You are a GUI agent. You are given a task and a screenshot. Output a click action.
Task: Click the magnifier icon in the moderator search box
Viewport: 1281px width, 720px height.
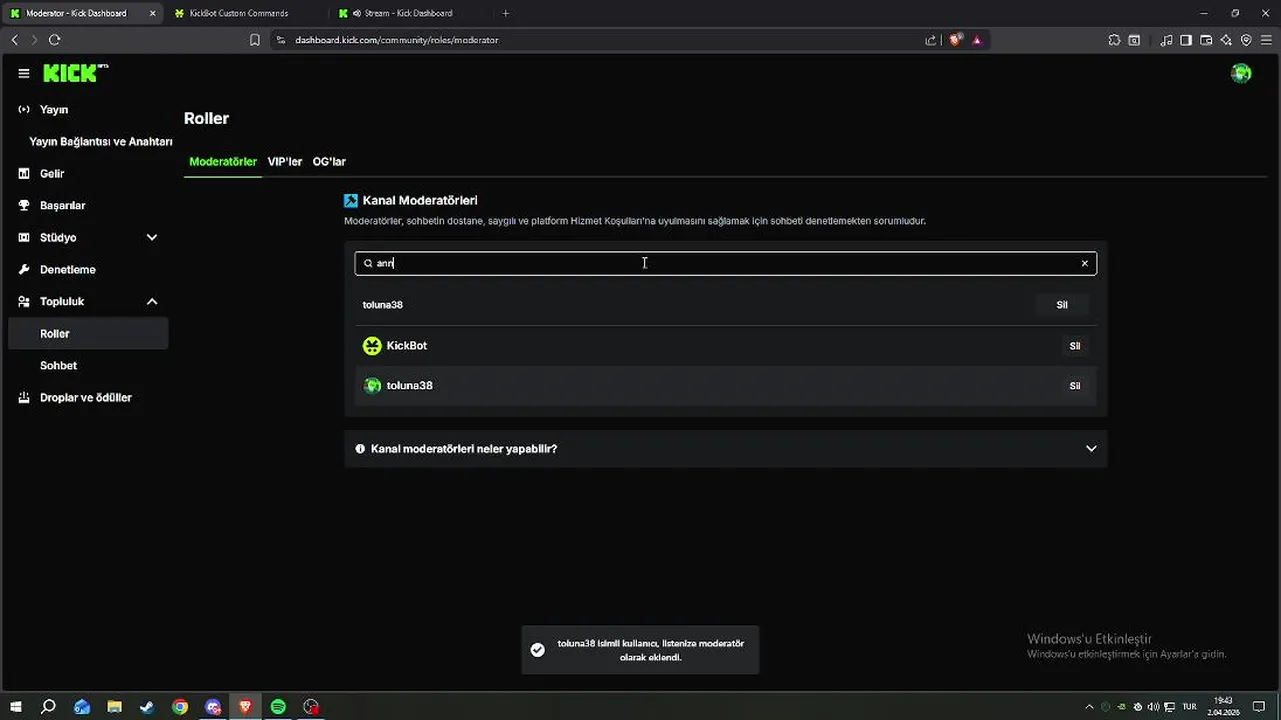pyautogui.click(x=367, y=263)
